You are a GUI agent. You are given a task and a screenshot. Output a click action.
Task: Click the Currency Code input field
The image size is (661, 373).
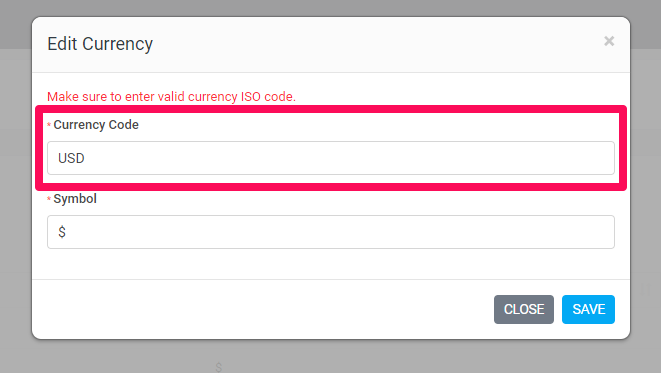tap(330, 158)
